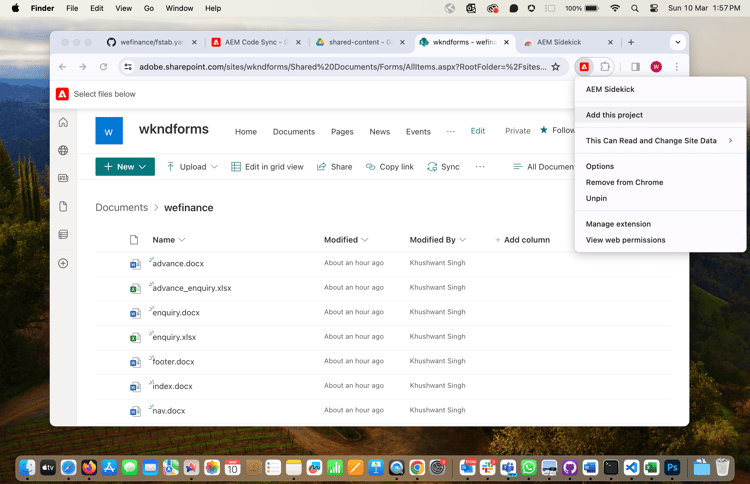Open the index.docx file
Image resolution: width=750 pixels, height=484 pixels.
click(172, 386)
